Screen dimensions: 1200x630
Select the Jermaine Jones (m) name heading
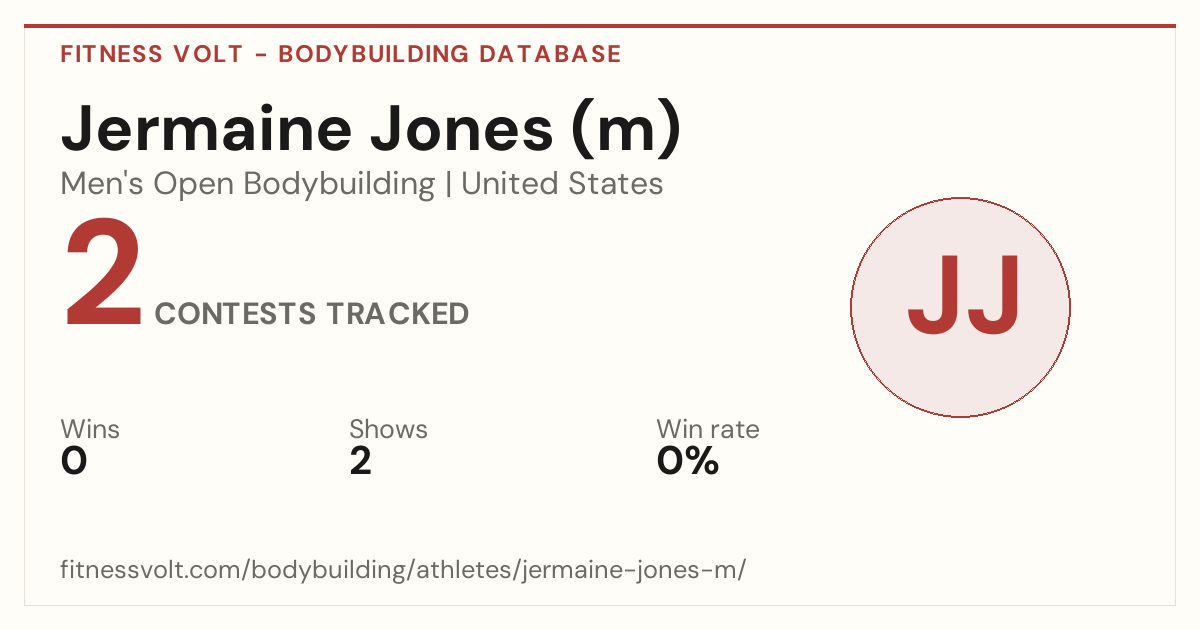coord(372,129)
